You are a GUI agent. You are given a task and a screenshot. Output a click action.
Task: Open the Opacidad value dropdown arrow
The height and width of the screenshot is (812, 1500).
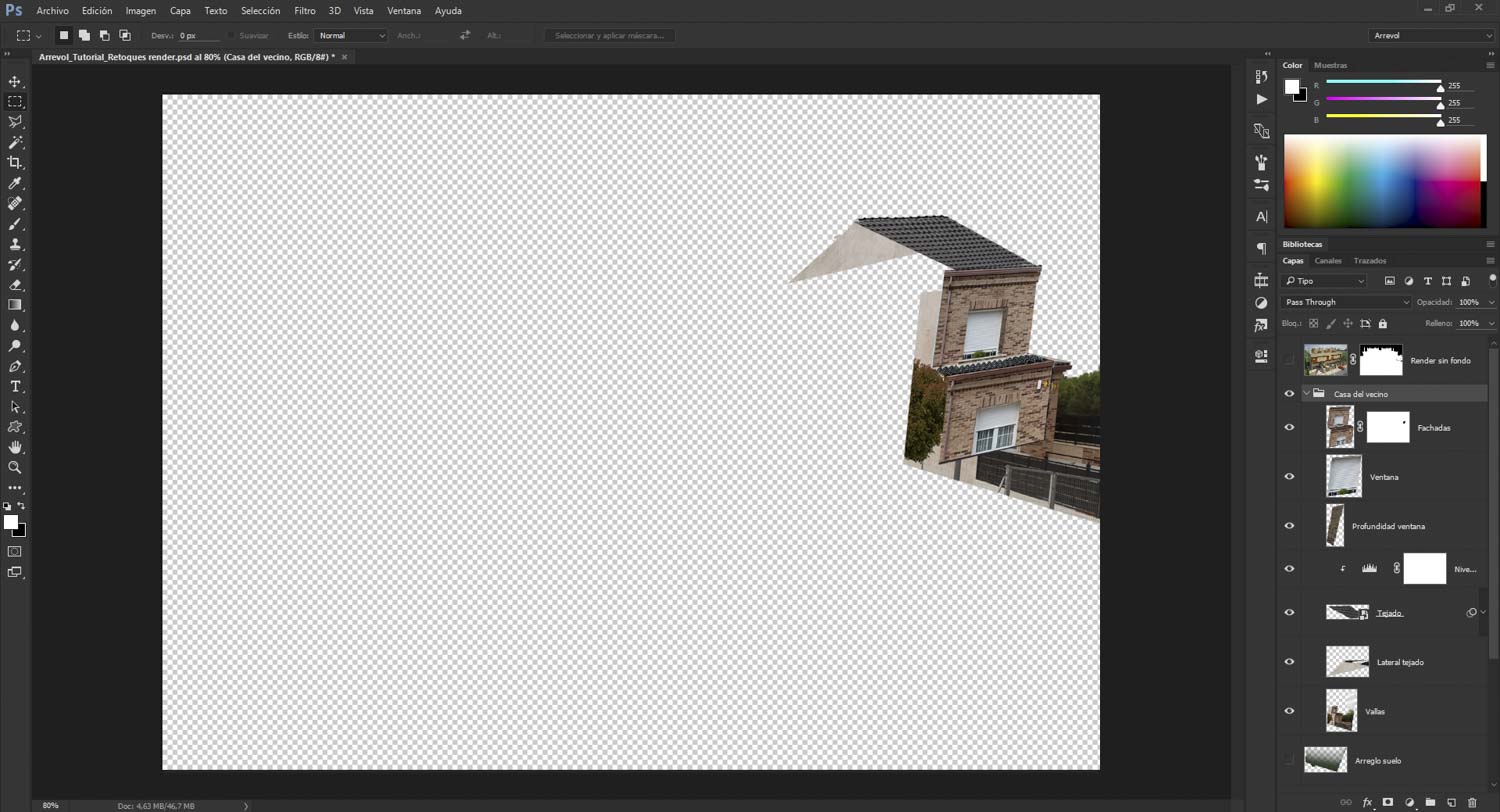tap(1492, 302)
